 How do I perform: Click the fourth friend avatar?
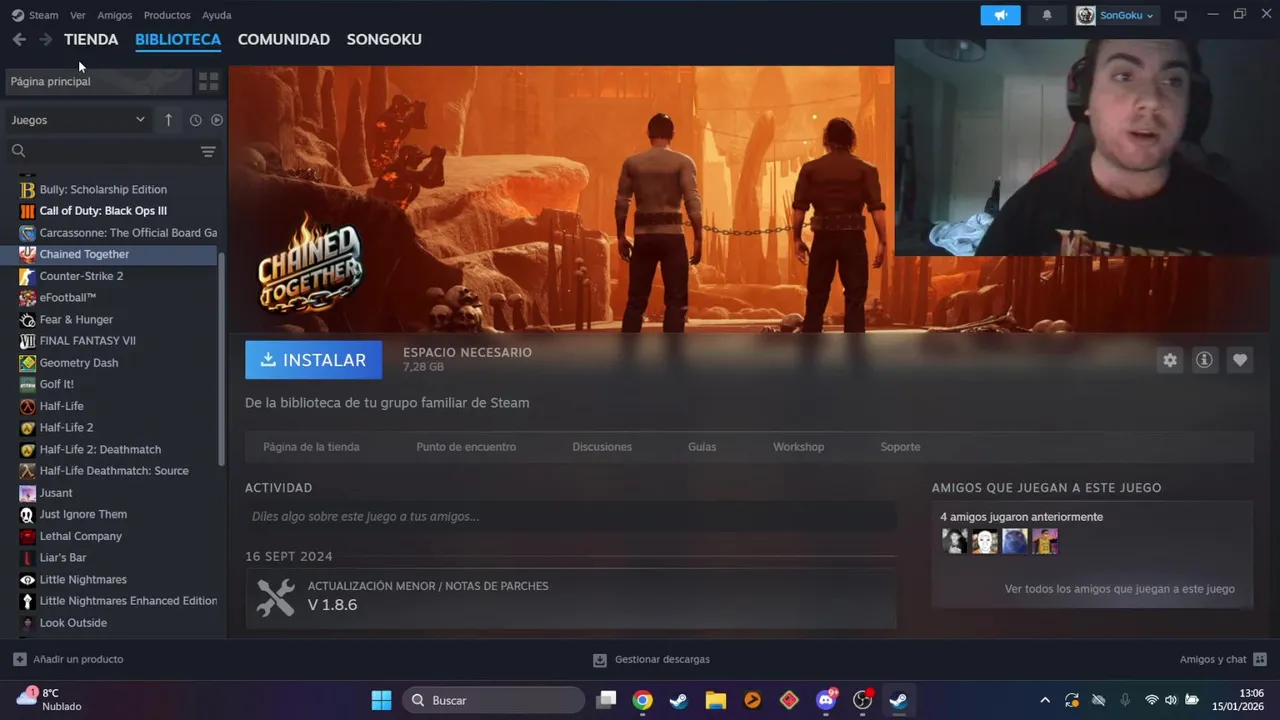pos(1045,541)
